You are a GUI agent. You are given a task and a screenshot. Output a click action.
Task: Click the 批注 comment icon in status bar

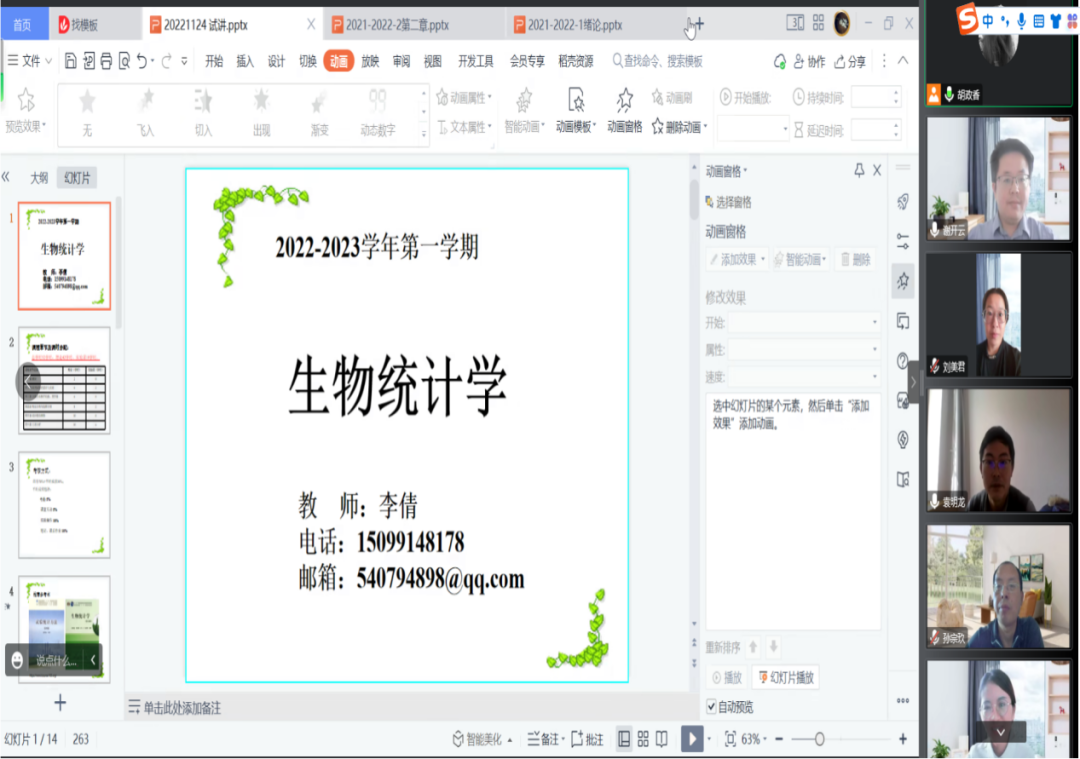point(587,739)
